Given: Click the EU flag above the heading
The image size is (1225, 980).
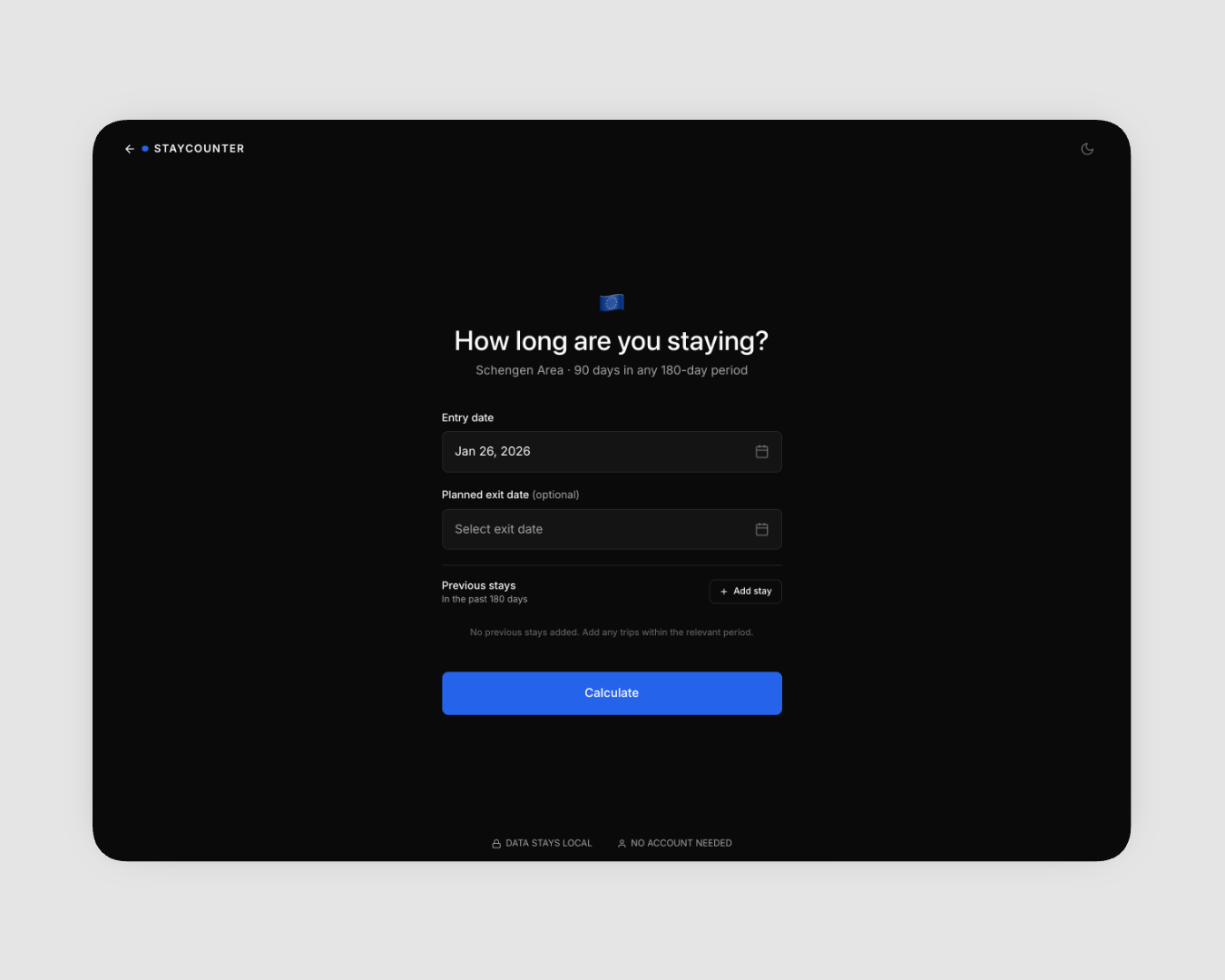Looking at the screenshot, I should coord(611,301).
